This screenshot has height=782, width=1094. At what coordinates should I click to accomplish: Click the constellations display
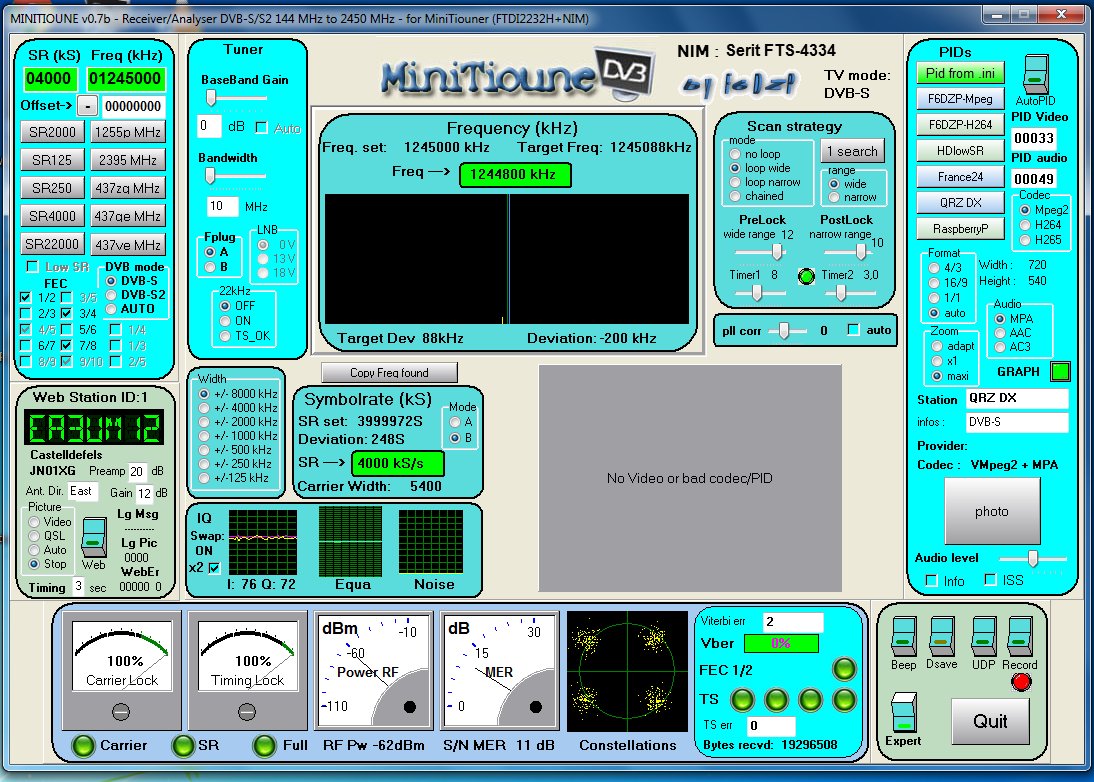tap(627, 671)
